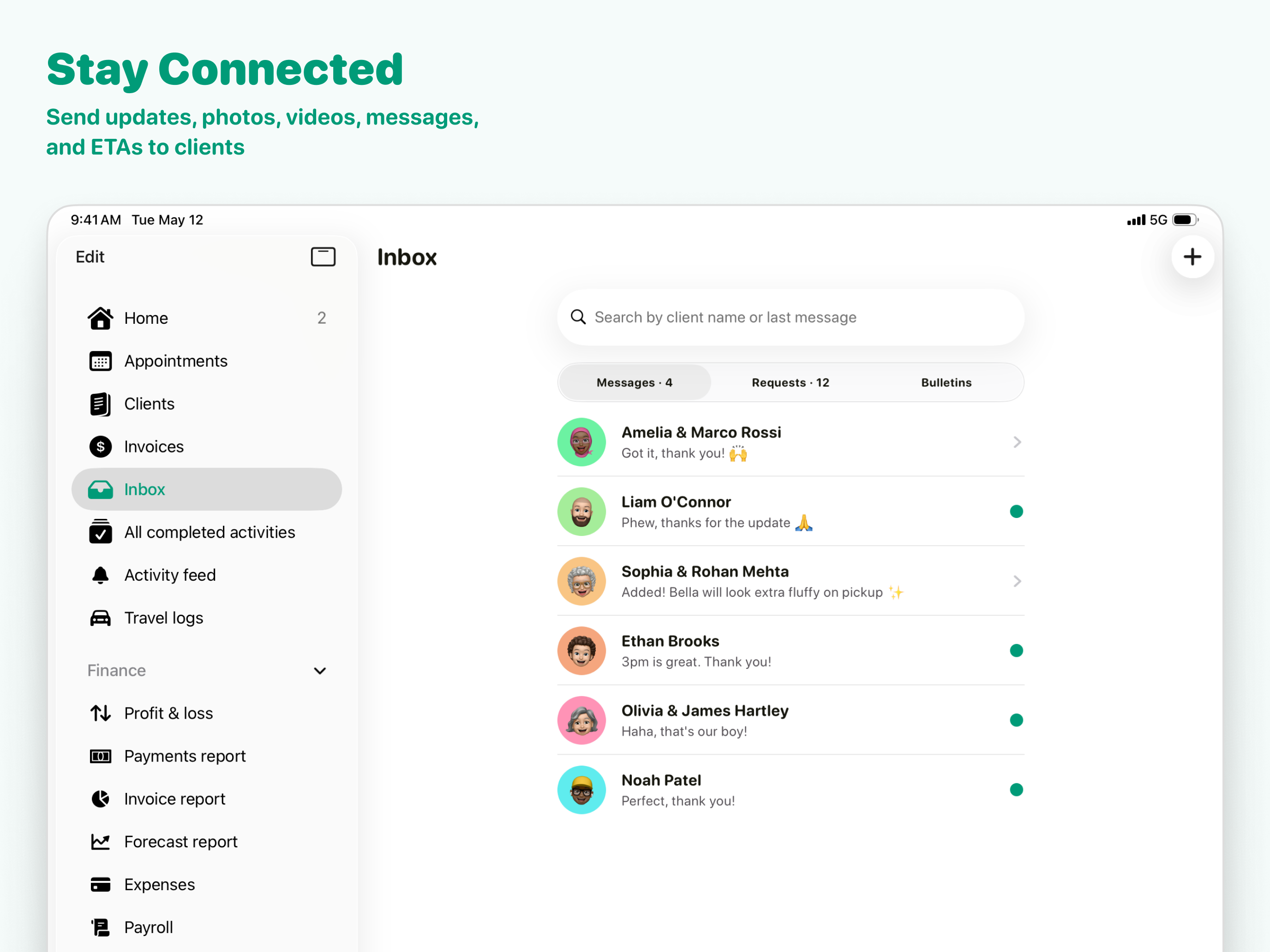Click the Payments report banknote icon
Image resolution: width=1270 pixels, height=952 pixels.
[101, 756]
